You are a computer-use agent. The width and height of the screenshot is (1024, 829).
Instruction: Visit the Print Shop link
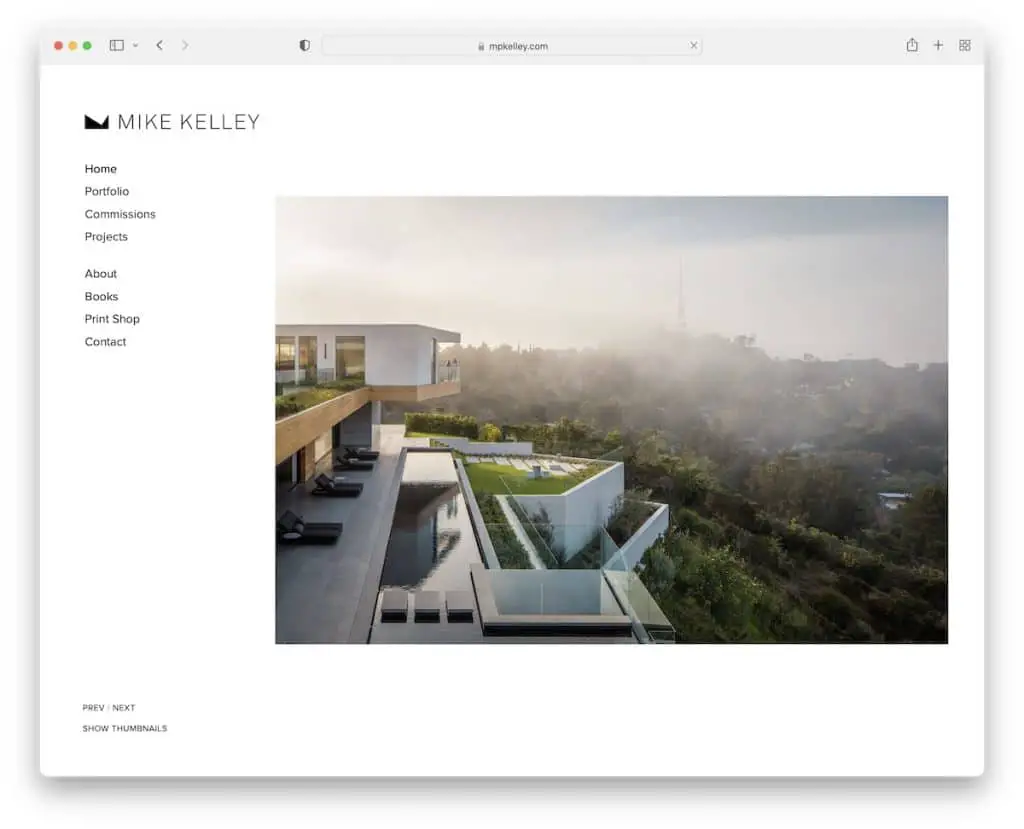(112, 319)
